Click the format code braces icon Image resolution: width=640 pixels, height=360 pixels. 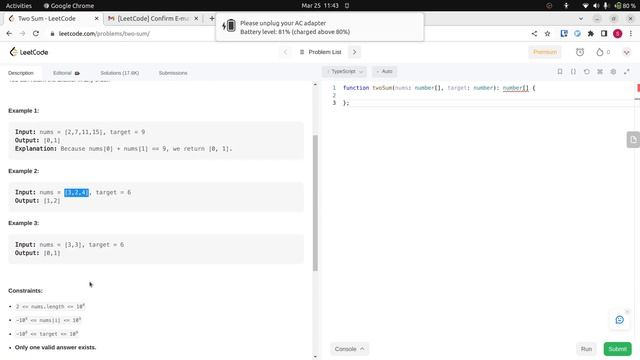(573, 71)
